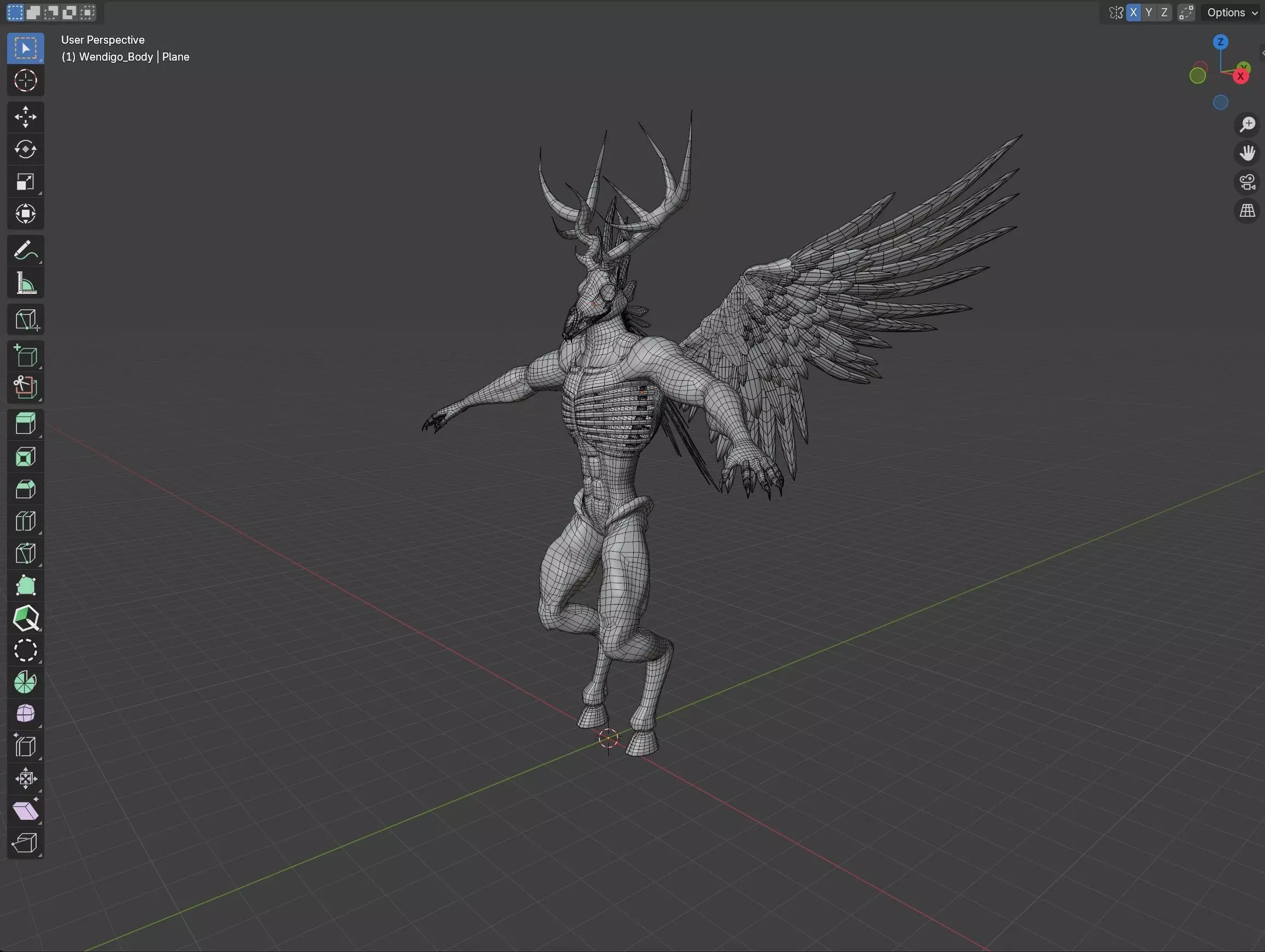
Task: Choose the Move tool
Action: pyautogui.click(x=25, y=117)
